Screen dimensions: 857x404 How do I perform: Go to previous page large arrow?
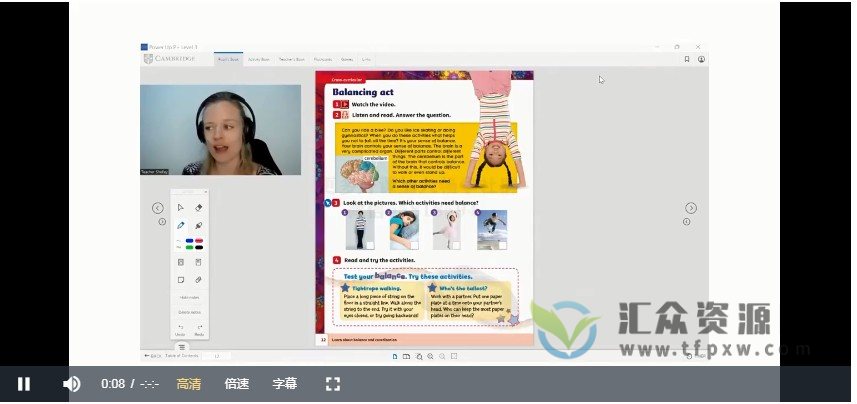(x=157, y=208)
